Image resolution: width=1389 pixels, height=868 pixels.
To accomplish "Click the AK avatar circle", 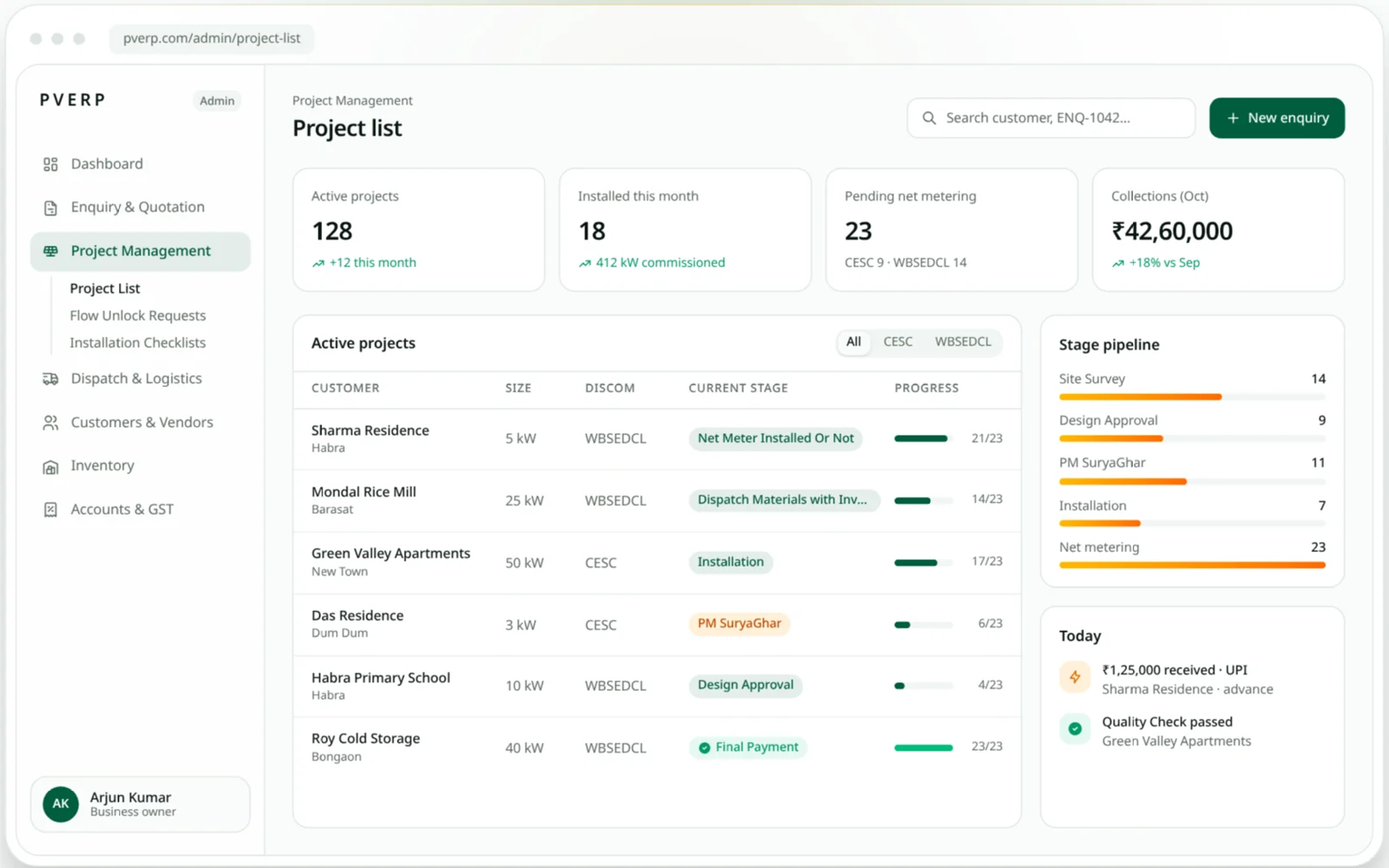I will point(61,804).
